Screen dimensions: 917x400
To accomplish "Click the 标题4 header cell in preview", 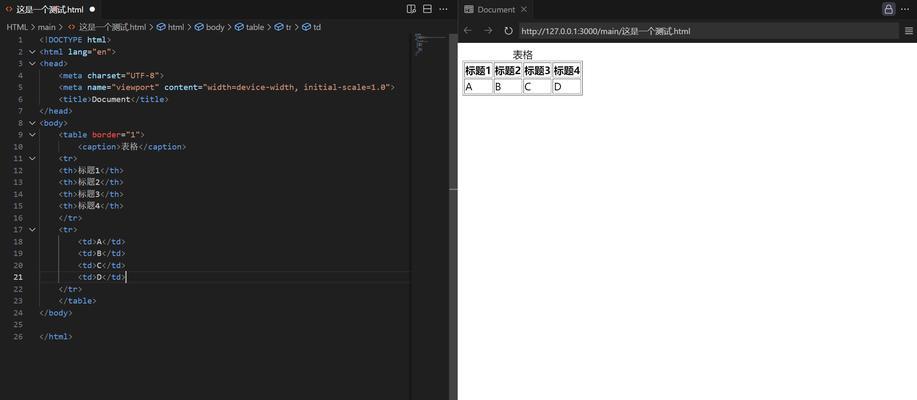I will pos(567,71).
